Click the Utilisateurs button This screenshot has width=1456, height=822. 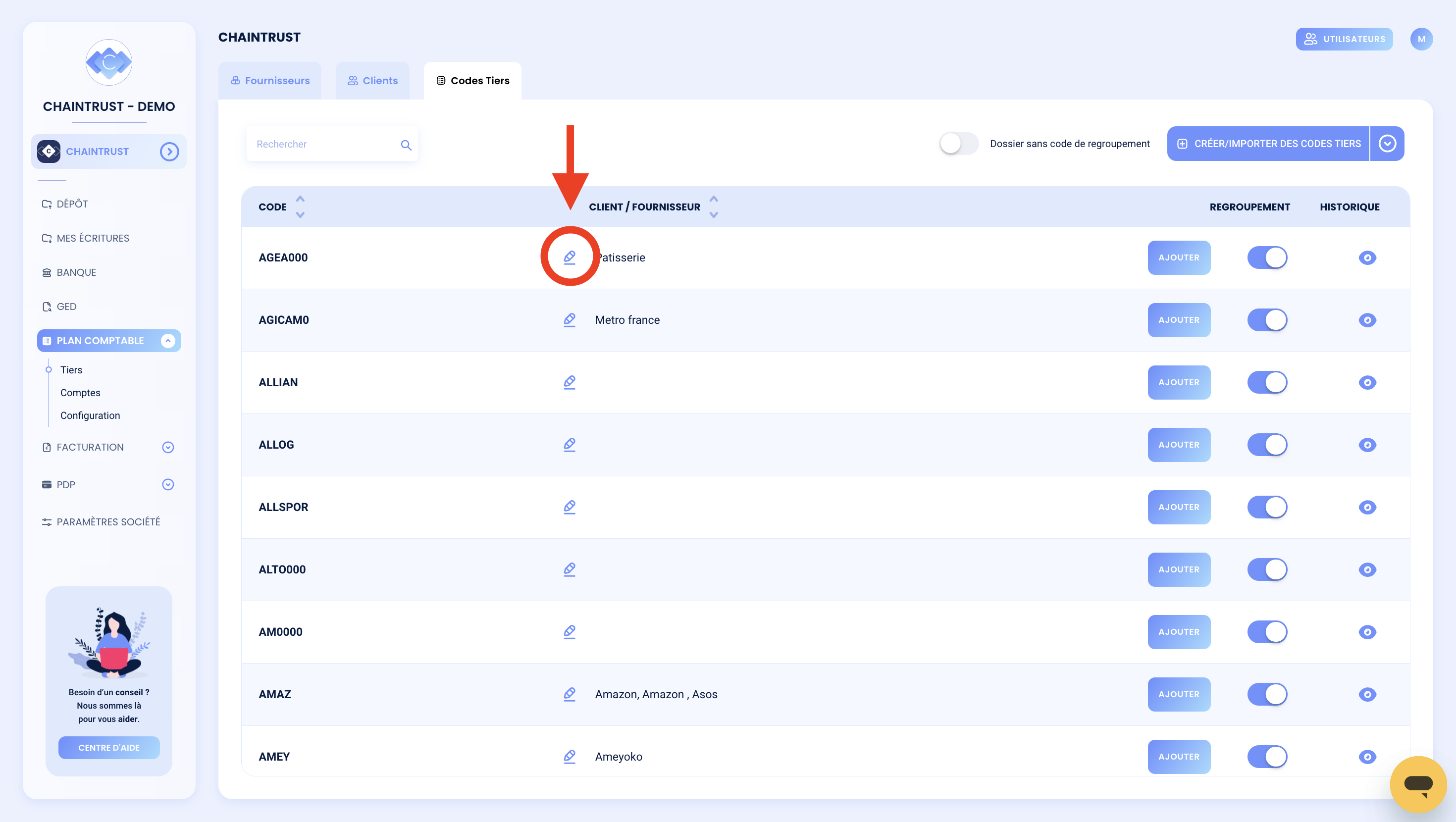[1344, 39]
